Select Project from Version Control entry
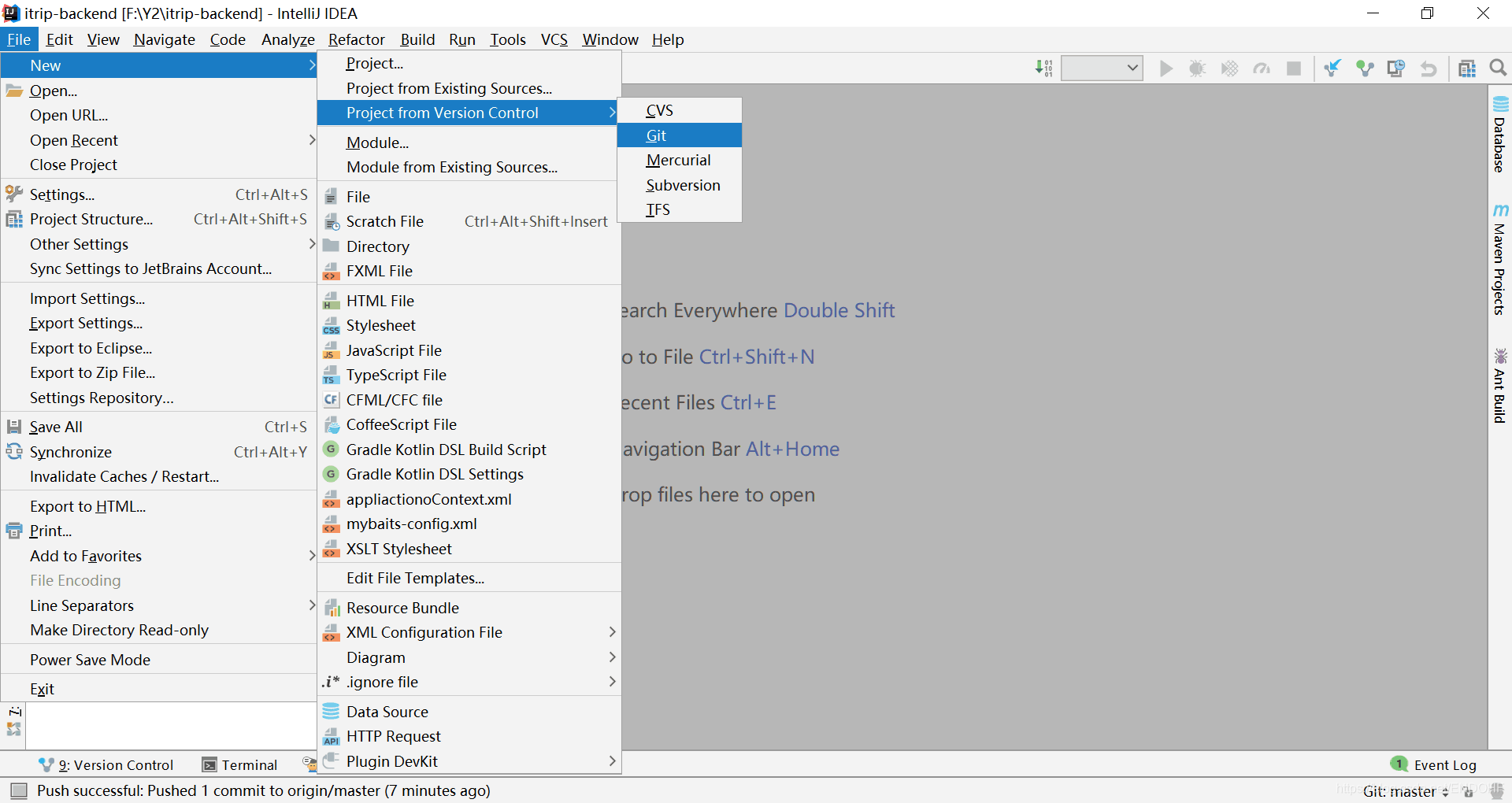Image resolution: width=1512 pixels, height=803 pixels. click(468, 113)
